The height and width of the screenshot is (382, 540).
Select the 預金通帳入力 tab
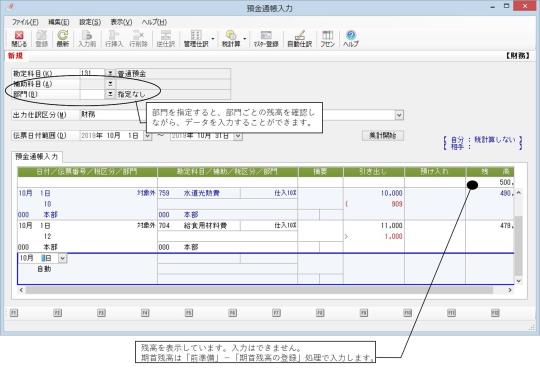pos(37,157)
